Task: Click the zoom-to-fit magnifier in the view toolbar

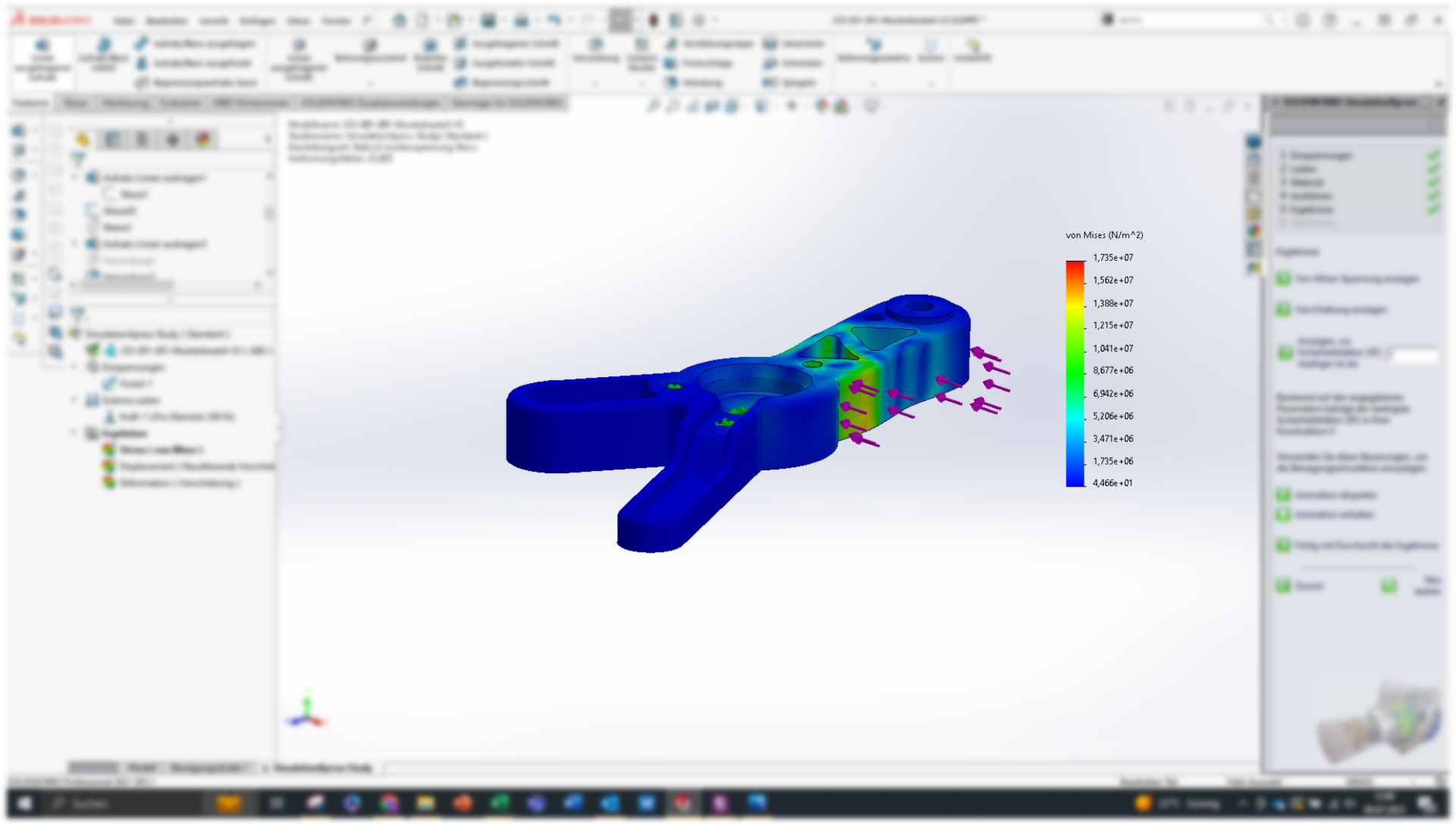Action: coord(652,106)
